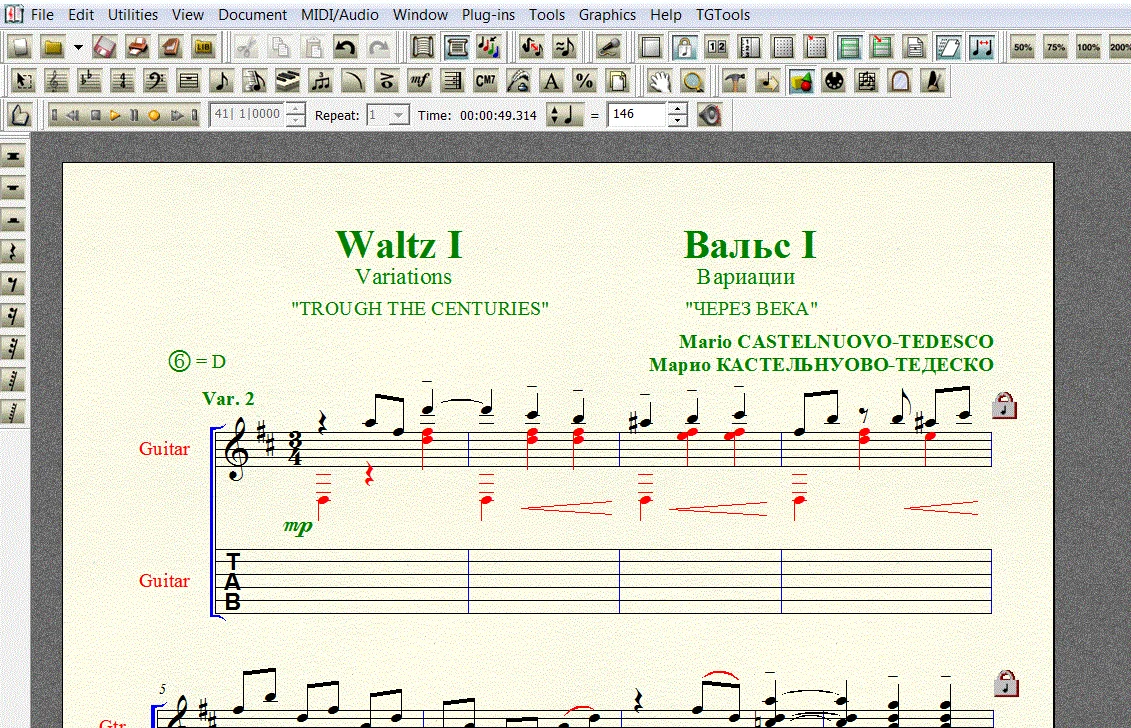Select the Expression tool marked mf
The image size is (1131, 728).
coord(420,81)
